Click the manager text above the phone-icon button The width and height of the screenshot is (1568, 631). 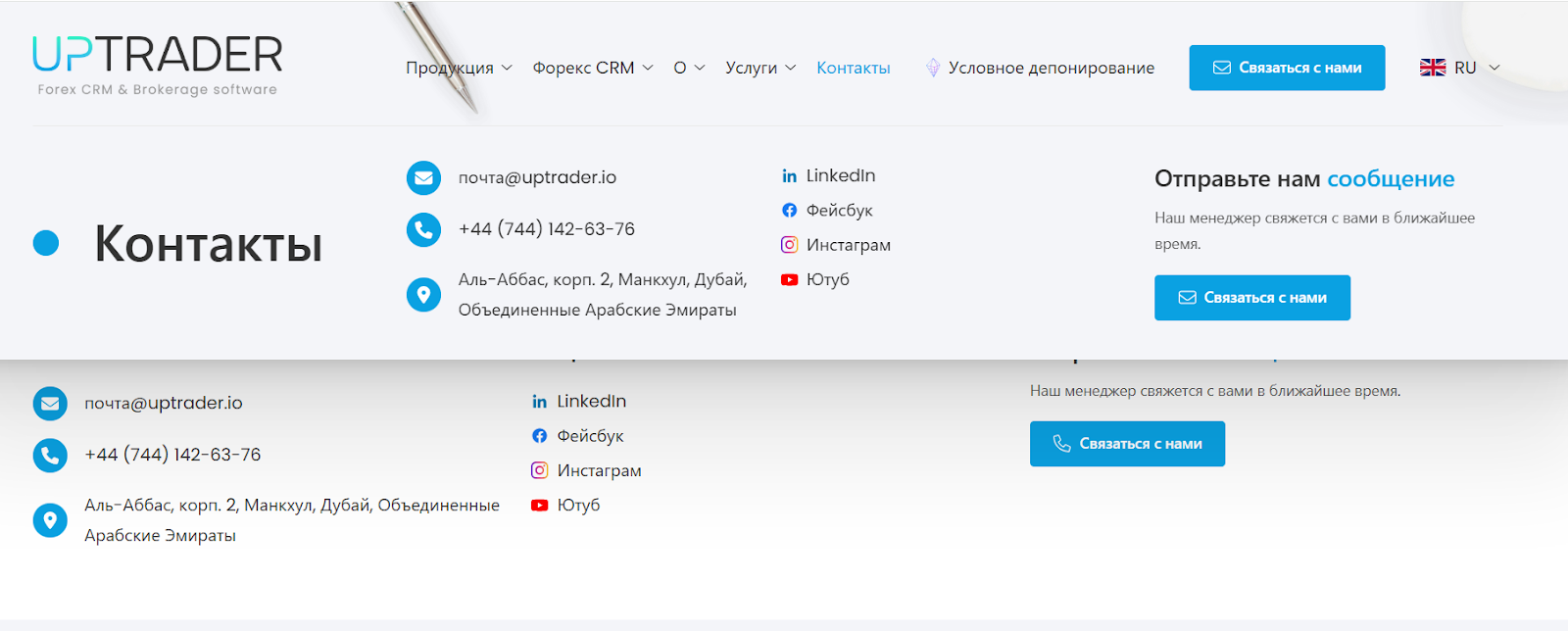[1215, 391]
